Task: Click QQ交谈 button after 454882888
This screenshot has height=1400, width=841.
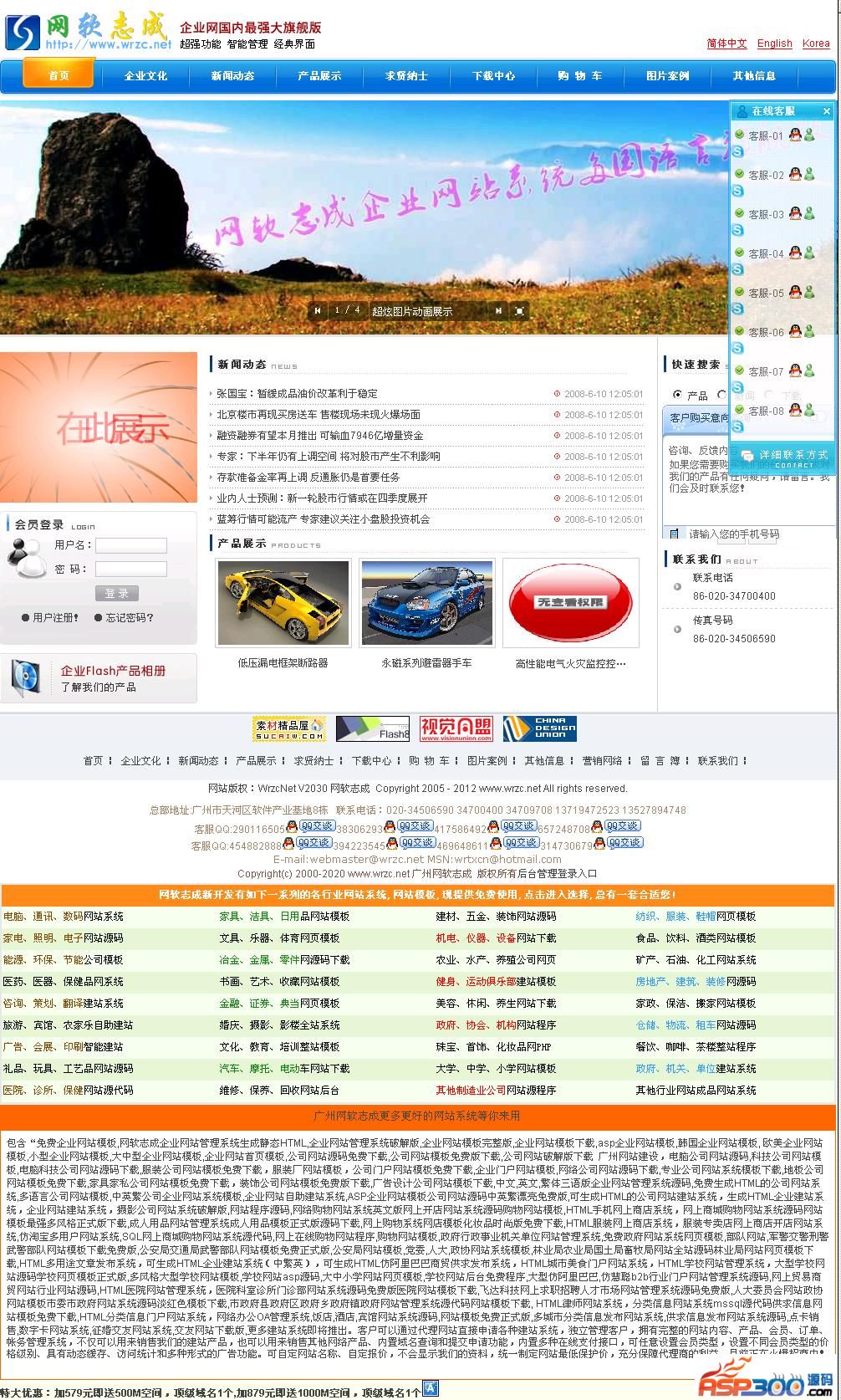Action: pos(314,843)
